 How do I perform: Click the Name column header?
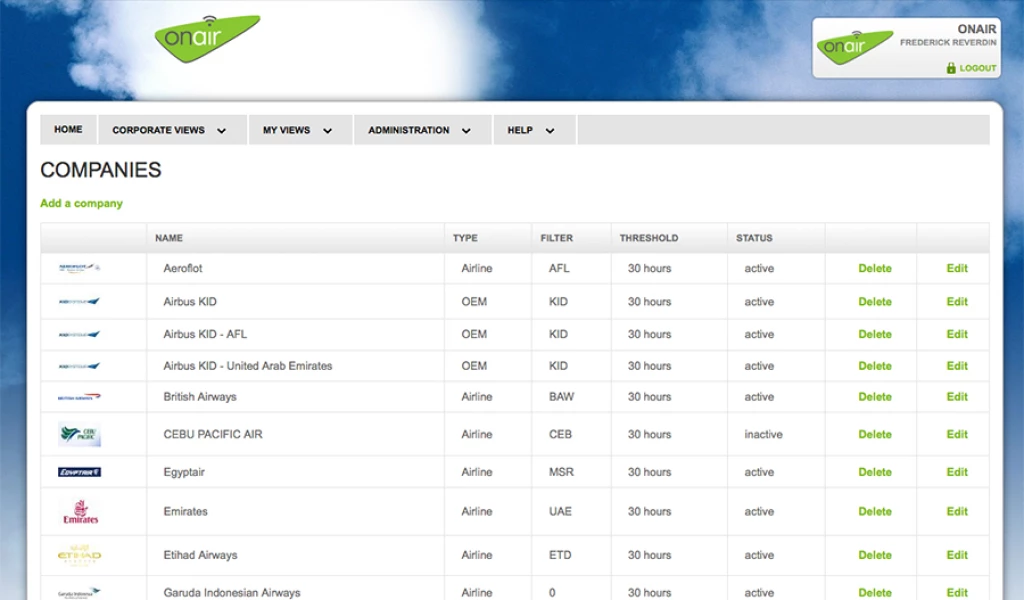coord(169,238)
